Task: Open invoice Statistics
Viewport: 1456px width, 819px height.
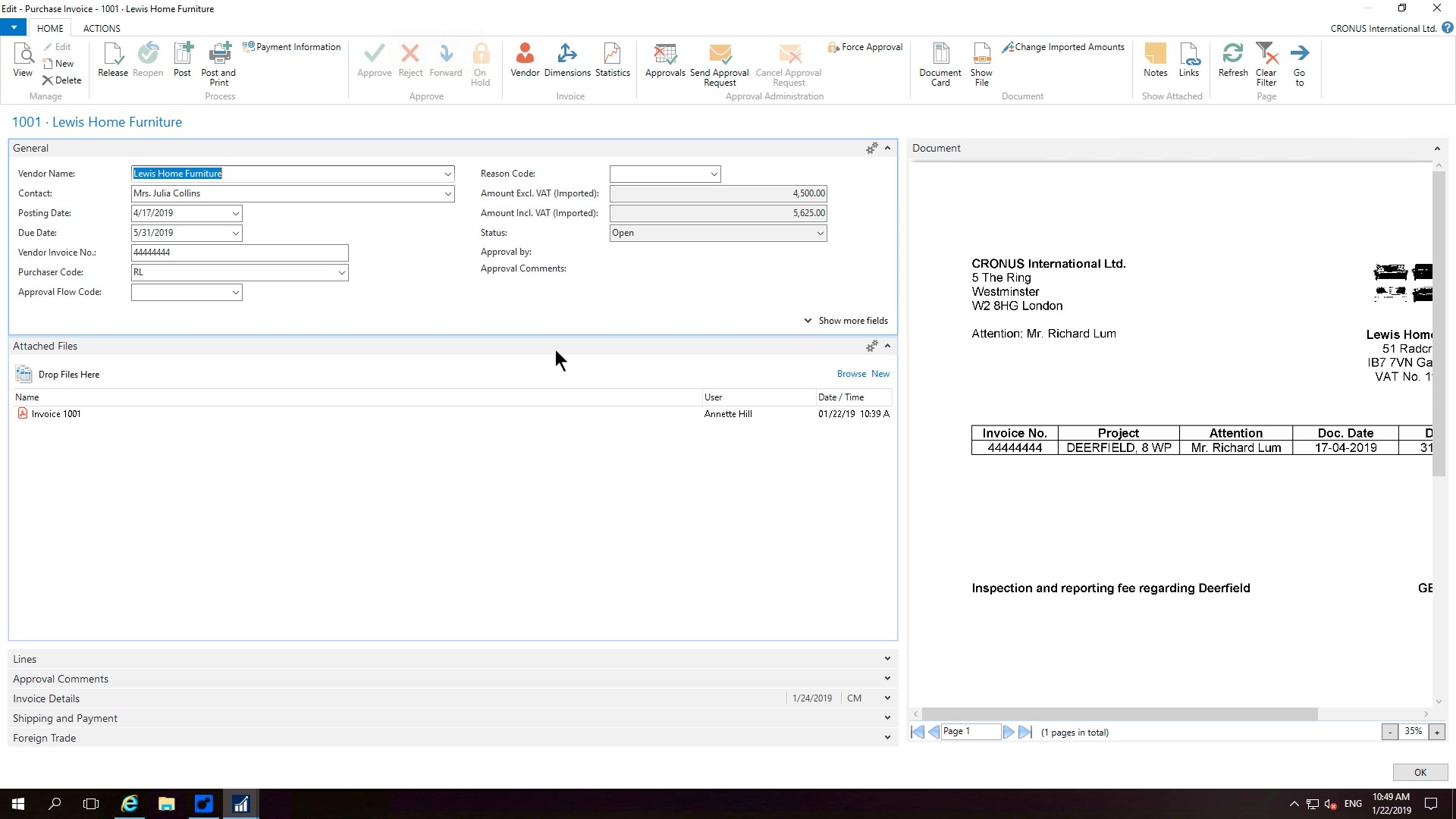Action: click(x=612, y=61)
